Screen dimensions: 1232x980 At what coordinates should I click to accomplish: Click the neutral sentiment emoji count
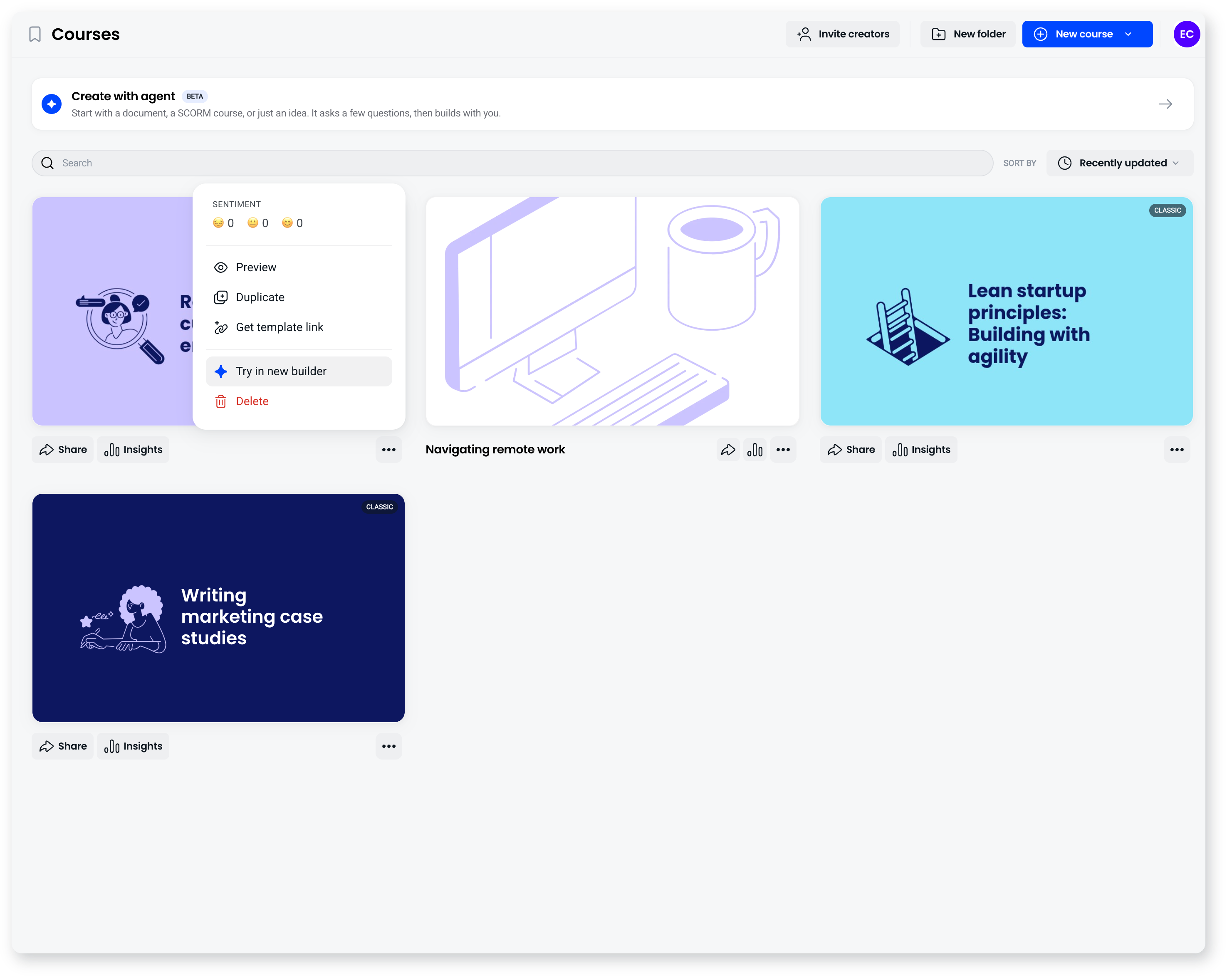click(x=258, y=223)
